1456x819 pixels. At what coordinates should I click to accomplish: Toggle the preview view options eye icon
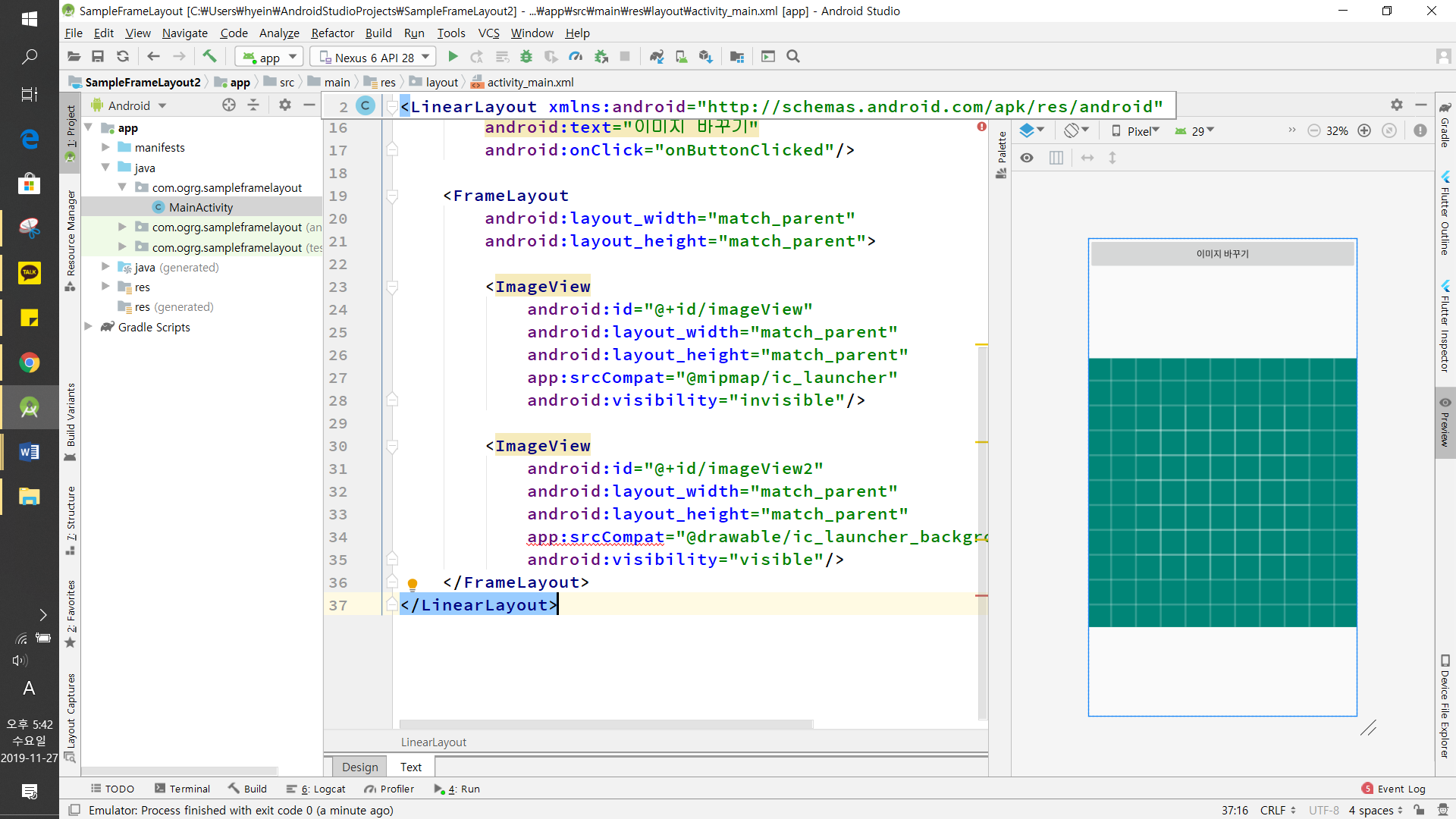click(1027, 158)
